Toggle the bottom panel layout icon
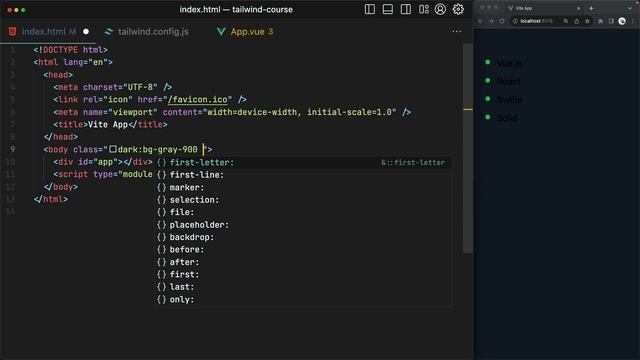 (x=388, y=9)
